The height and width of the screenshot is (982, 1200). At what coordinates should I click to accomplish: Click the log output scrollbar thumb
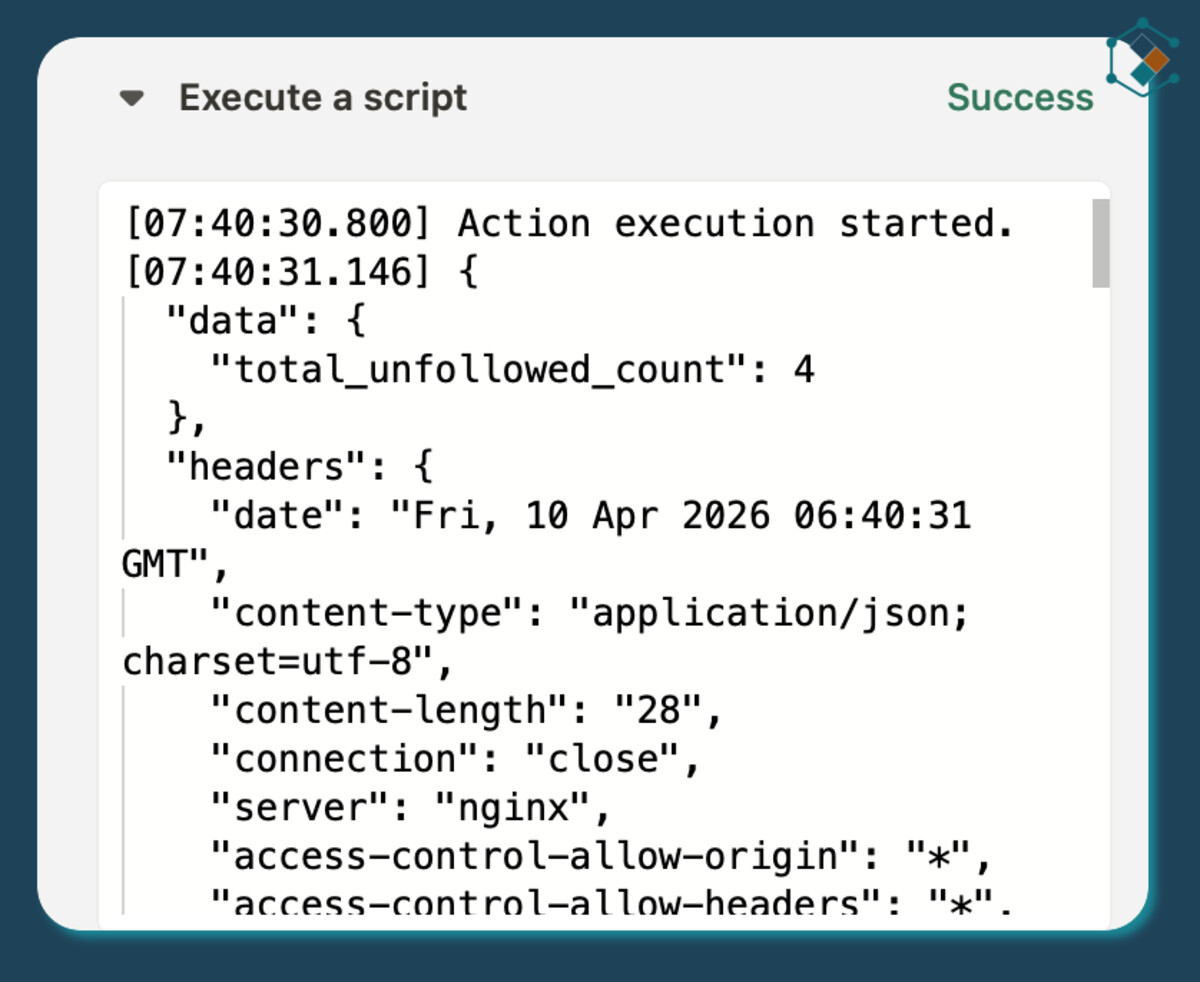[x=1100, y=243]
